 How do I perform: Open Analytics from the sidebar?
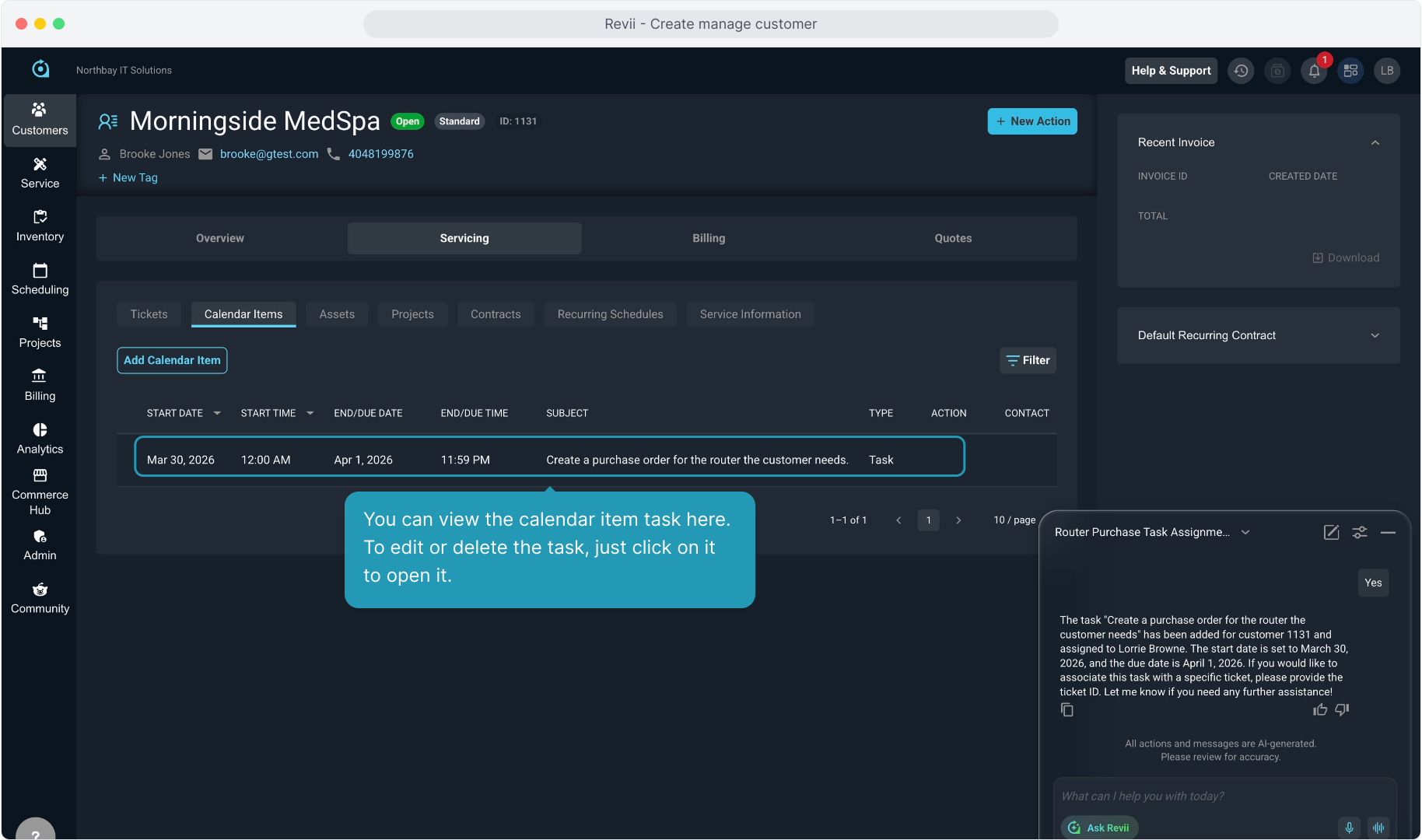tap(40, 439)
